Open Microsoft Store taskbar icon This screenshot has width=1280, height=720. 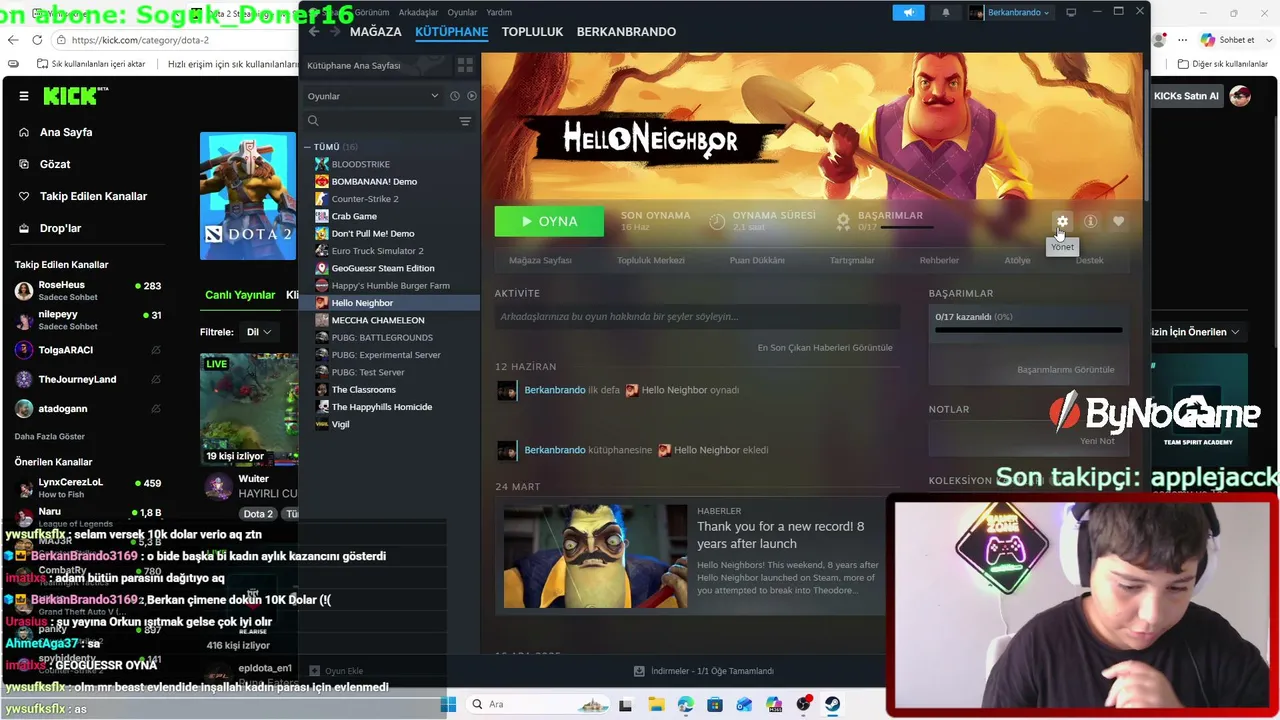(715, 704)
